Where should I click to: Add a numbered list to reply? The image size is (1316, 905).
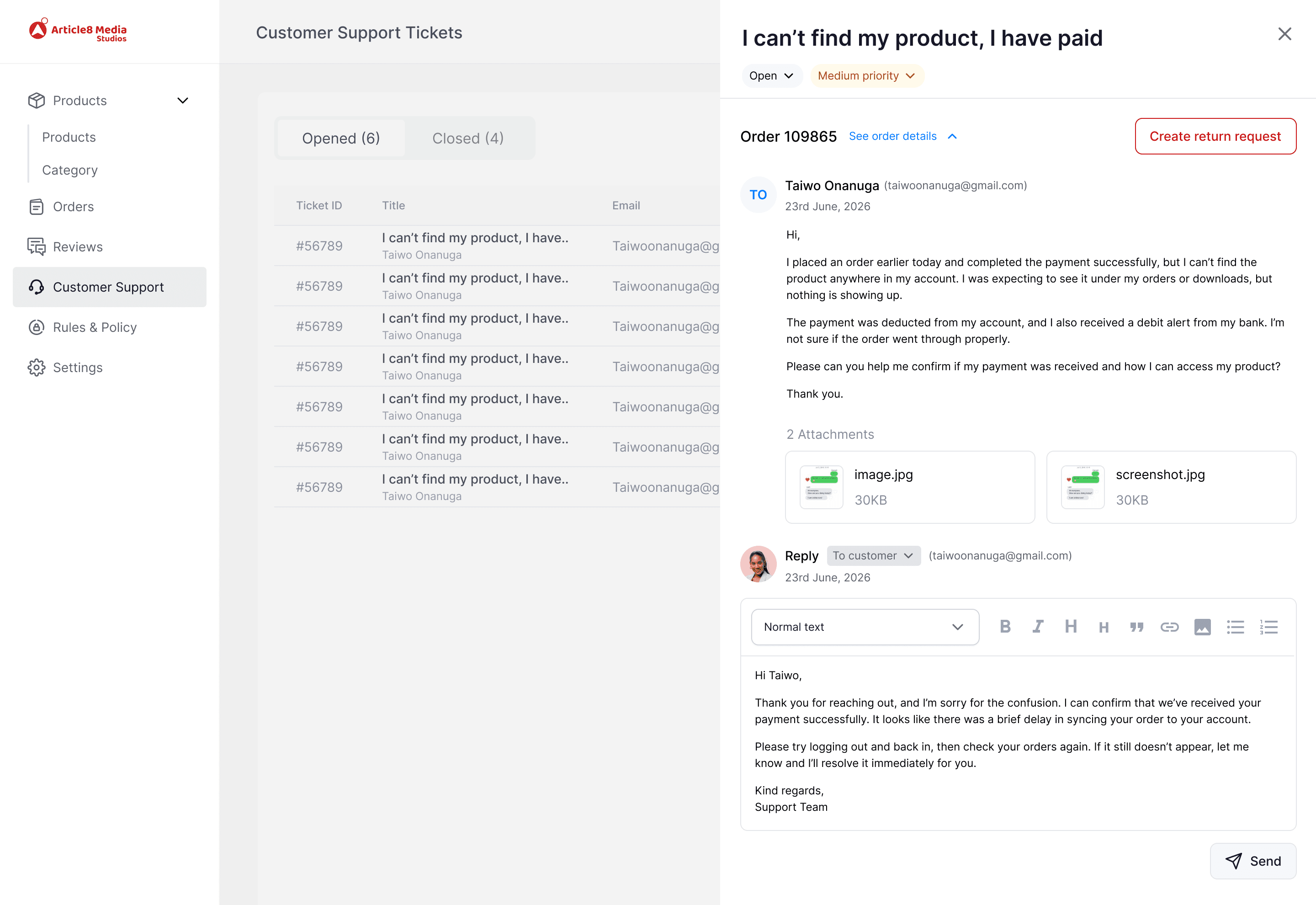[x=1268, y=627]
